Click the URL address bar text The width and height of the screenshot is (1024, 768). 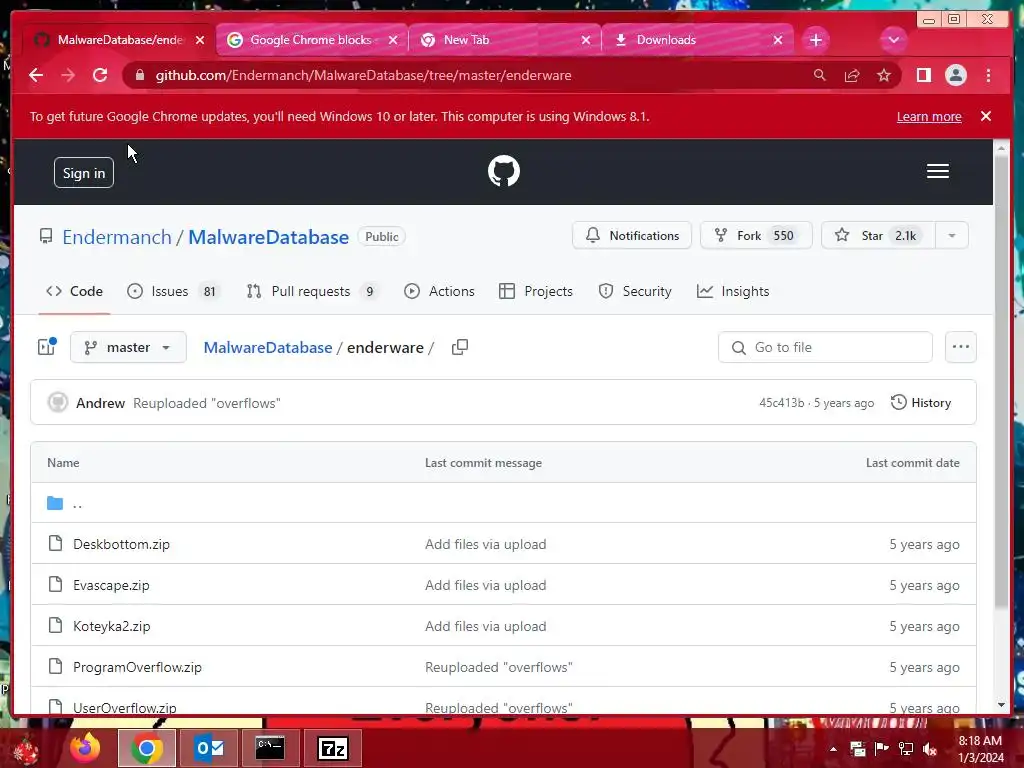pyautogui.click(x=363, y=75)
